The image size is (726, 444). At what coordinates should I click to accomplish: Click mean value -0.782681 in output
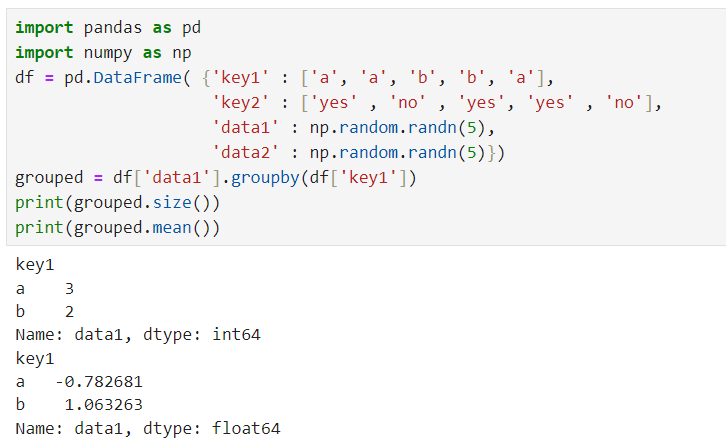[99, 382]
